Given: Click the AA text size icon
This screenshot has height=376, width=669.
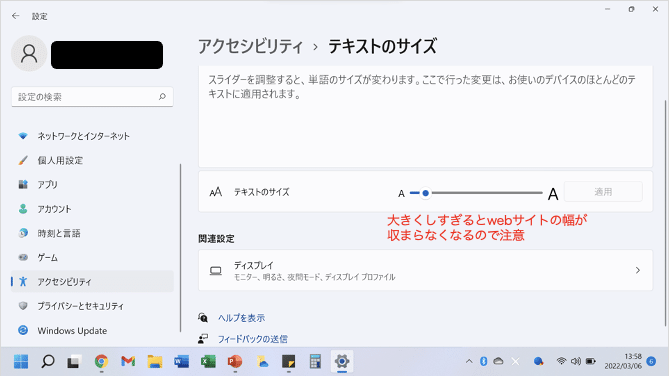Looking at the screenshot, I should (x=216, y=192).
